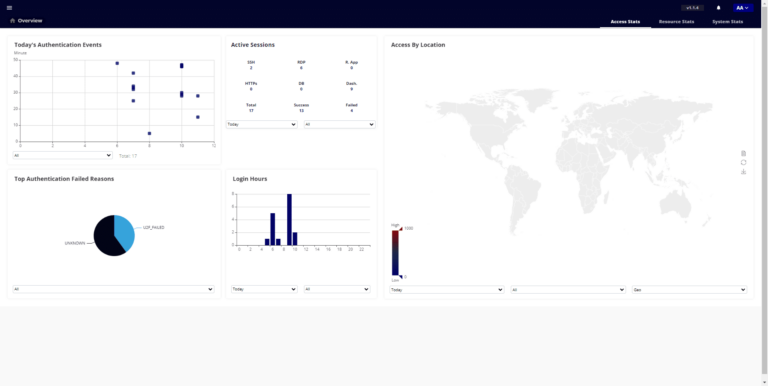This screenshot has height=386, width=768.
Task: Click the U2F_FAILED pie label
Action: (x=154, y=228)
